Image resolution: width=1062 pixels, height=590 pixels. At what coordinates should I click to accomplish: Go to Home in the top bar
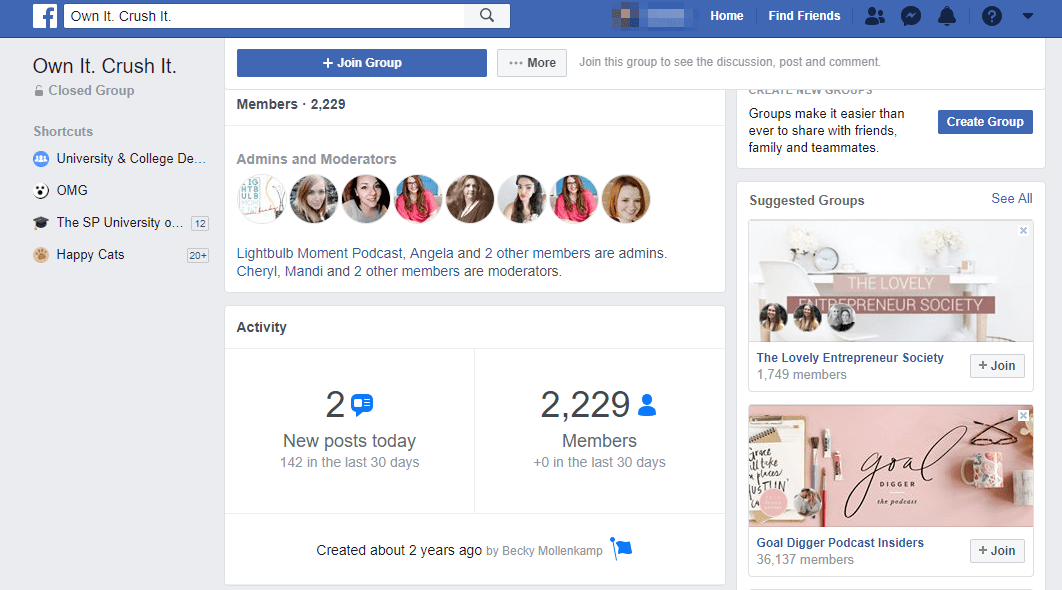coord(727,16)
